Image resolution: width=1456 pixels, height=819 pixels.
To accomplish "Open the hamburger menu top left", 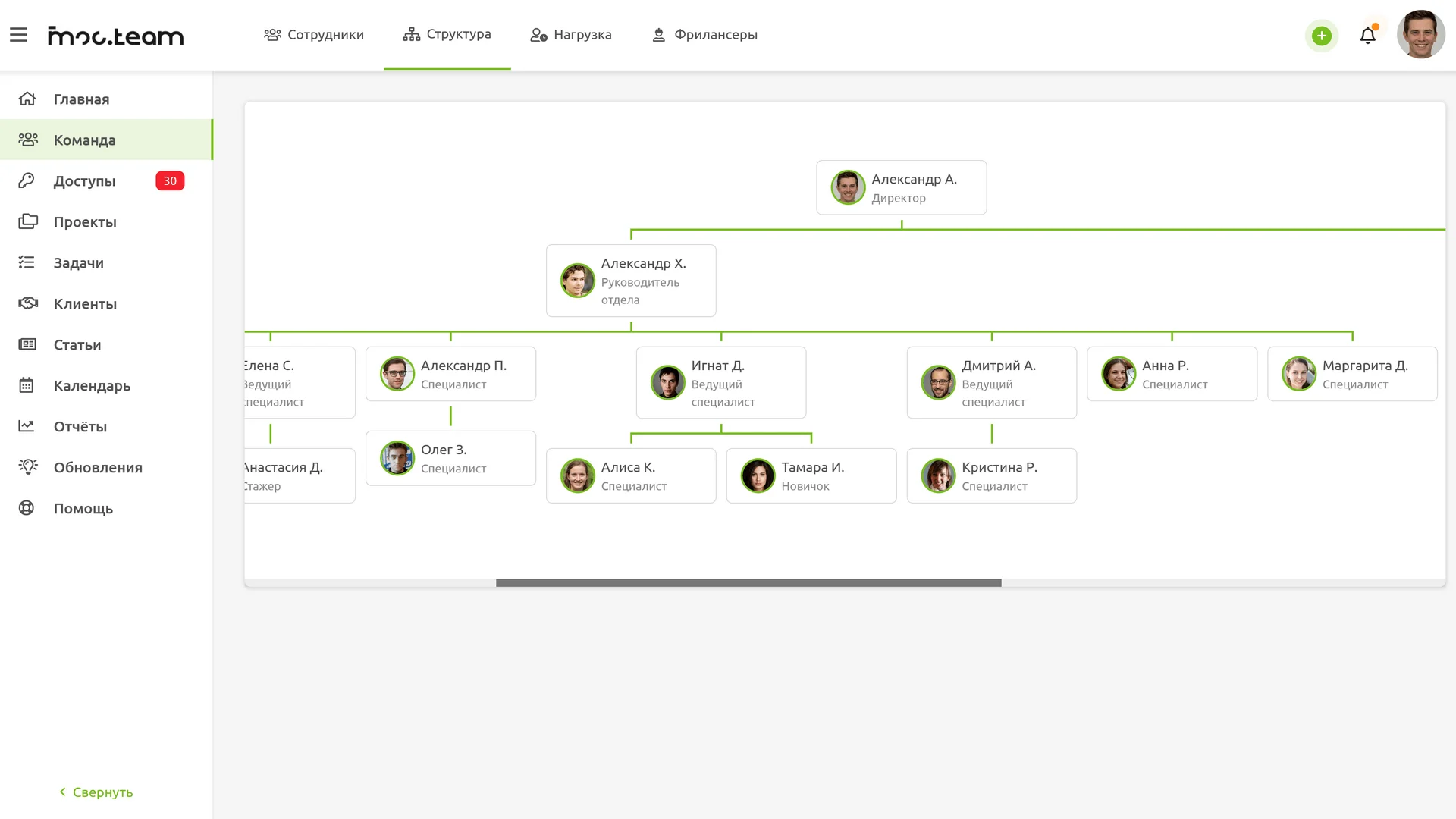I will tap(19, 34).
